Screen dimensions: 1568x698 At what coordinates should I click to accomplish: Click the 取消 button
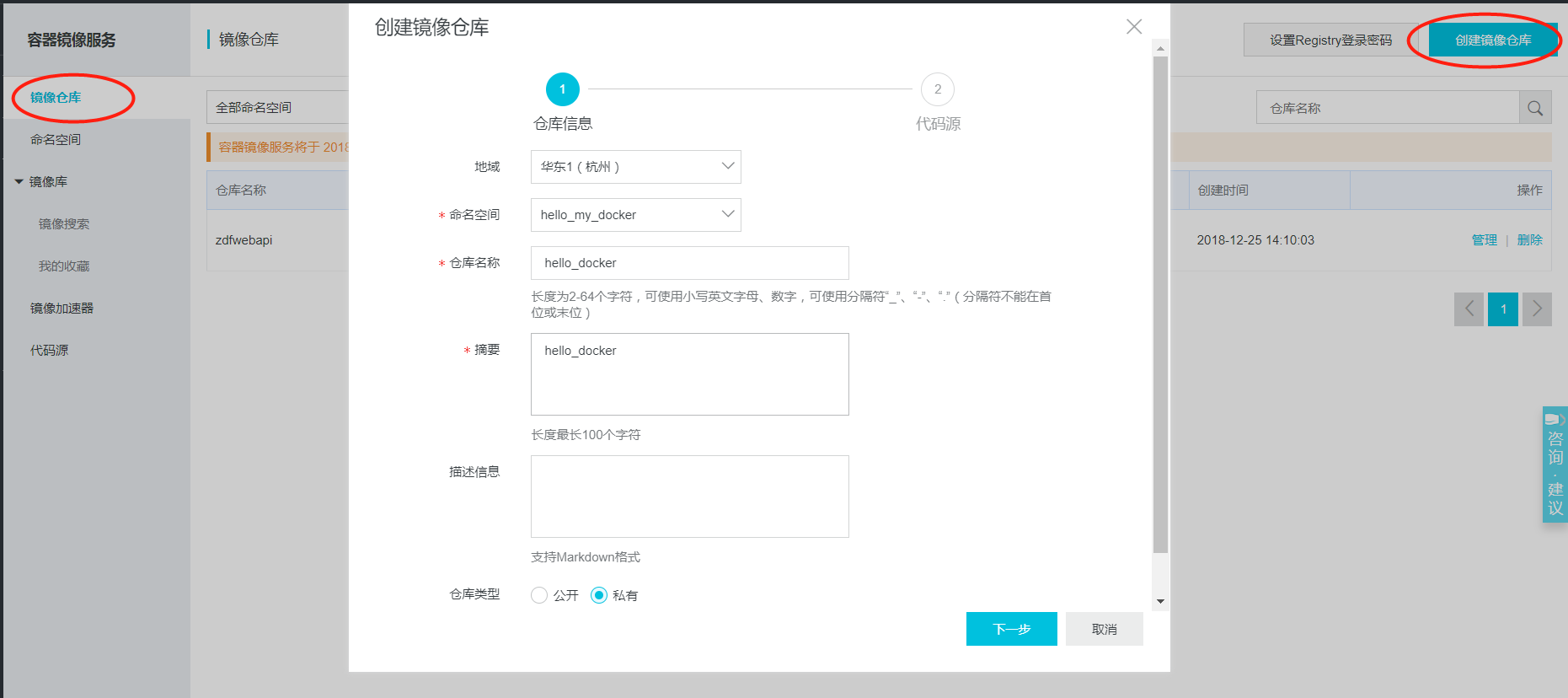(1105, 629)
